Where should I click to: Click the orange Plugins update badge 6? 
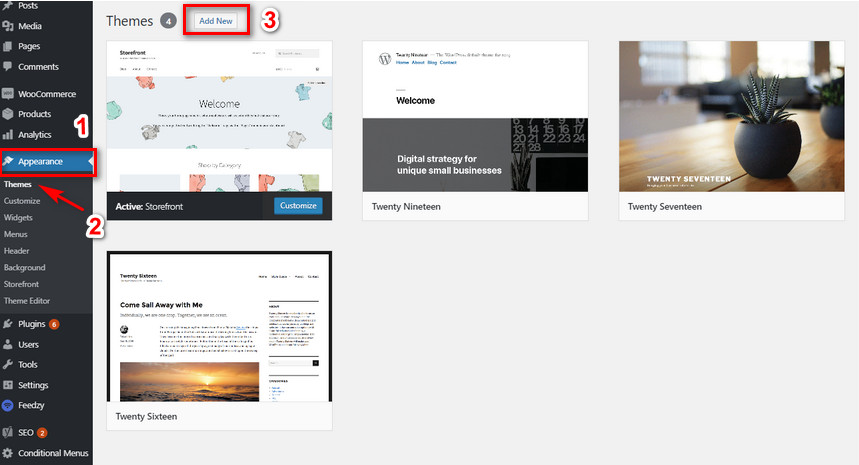click(x=54, y=324)
